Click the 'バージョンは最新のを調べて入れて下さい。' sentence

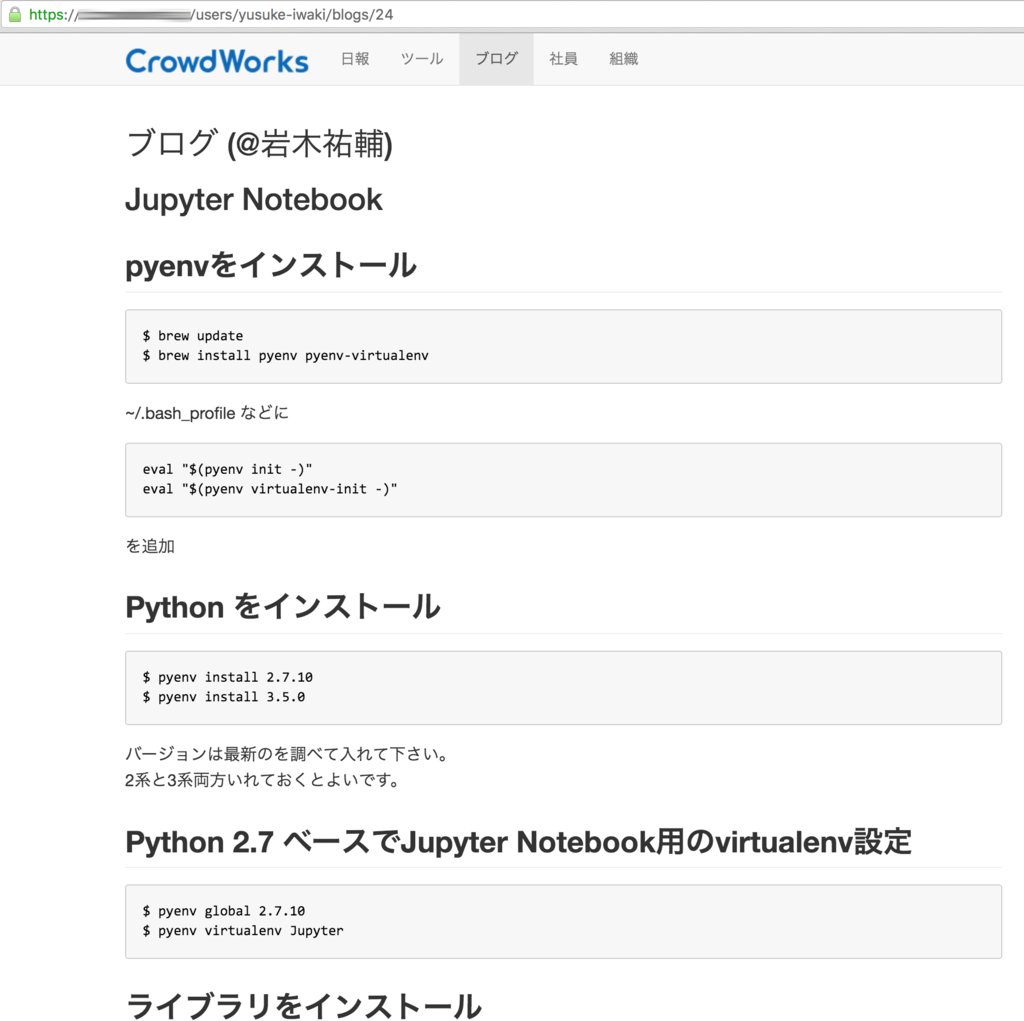click(288, 754)
